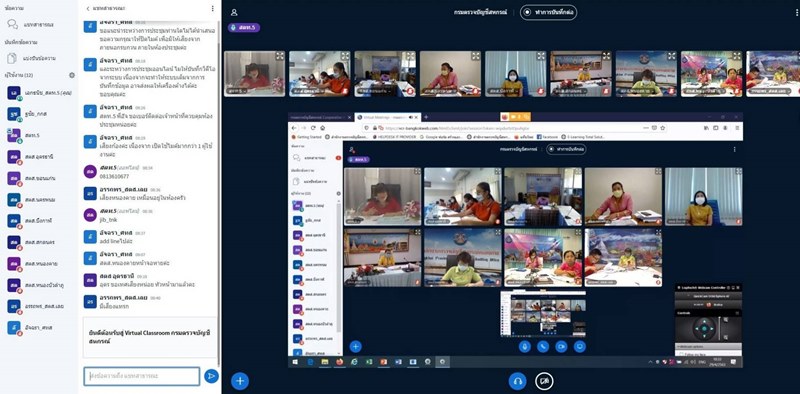Send the chat message with the arrow button

211,376
